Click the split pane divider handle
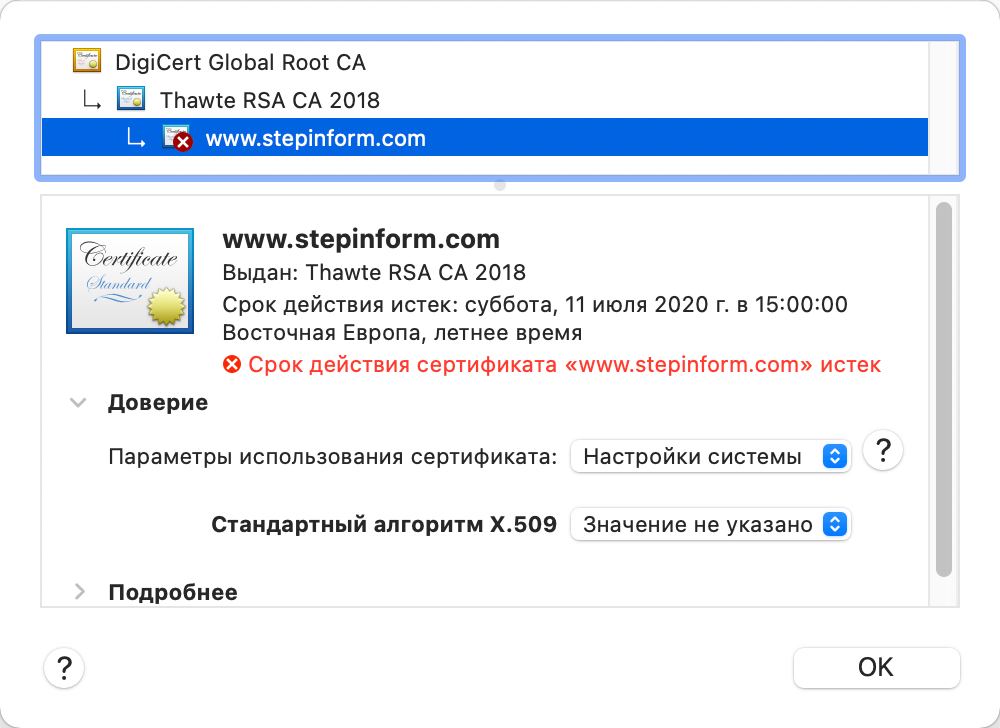The height and width of the screenshot is (728, 1000). point(500,185)
